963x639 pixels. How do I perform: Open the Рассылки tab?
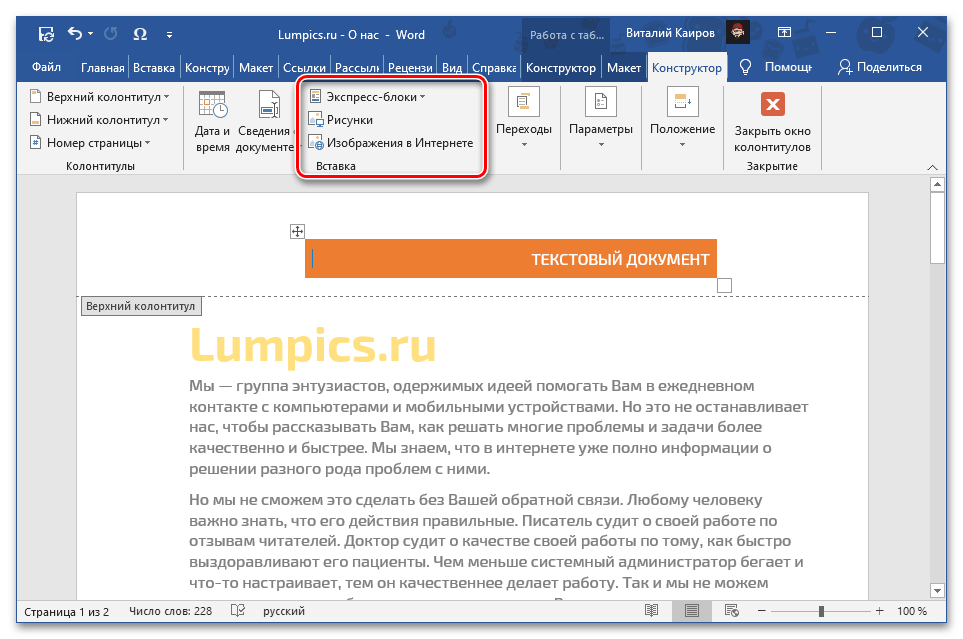pos(356,68)
